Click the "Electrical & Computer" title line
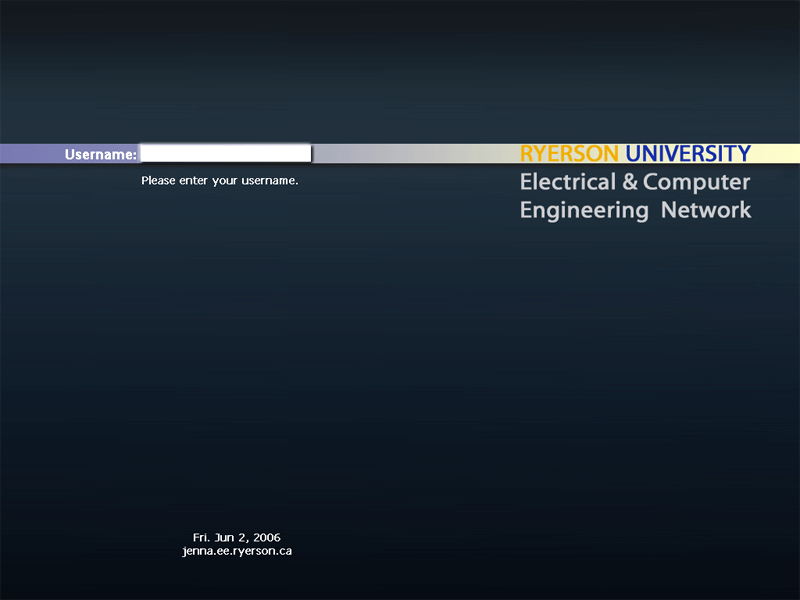The image size is (800, 600). (x=635, y=182)
